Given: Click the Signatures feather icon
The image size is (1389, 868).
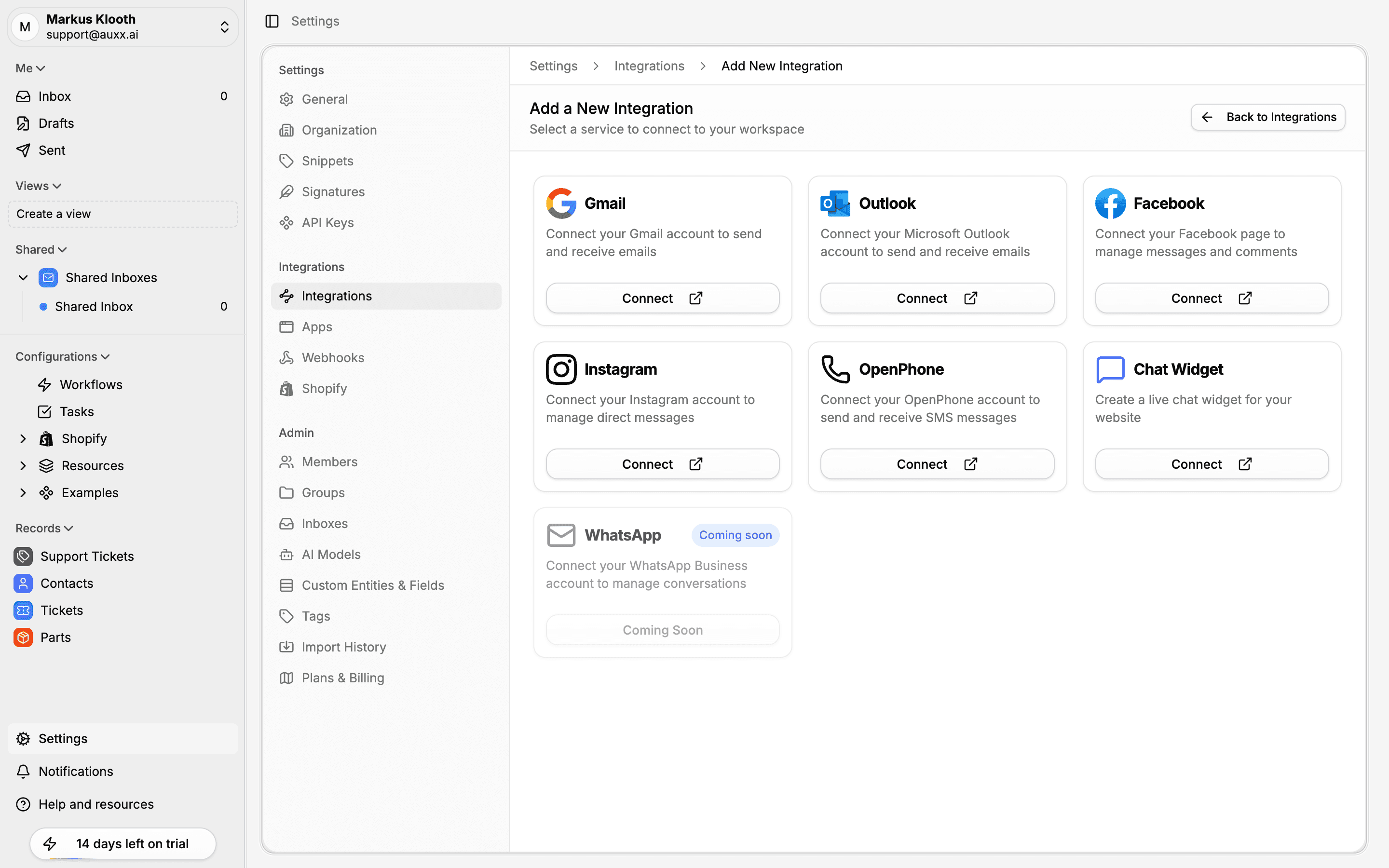Looking at the screenshot, I should tap(286, 192).
